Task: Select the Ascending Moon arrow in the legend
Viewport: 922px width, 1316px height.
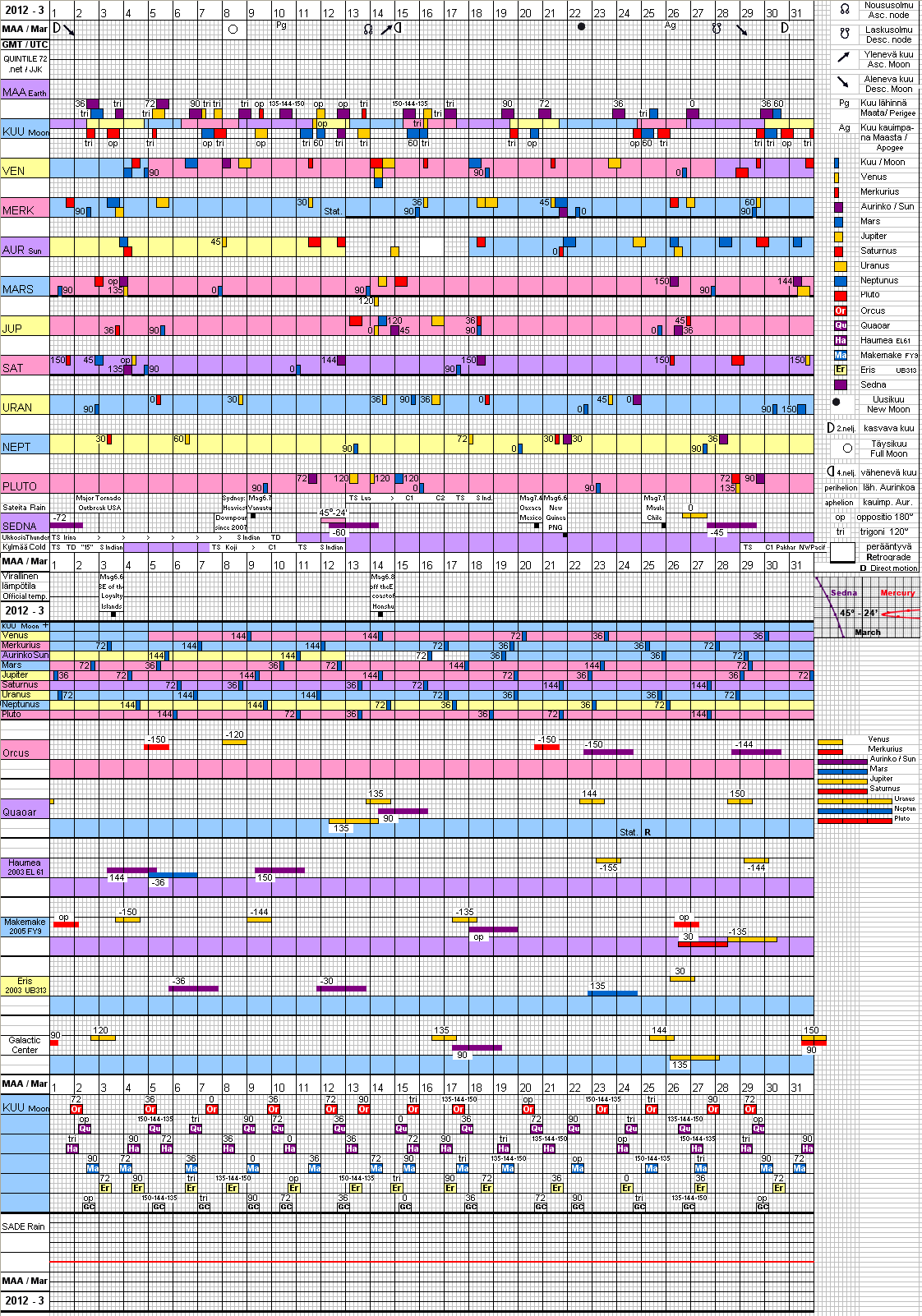Action: coord(843,58)
